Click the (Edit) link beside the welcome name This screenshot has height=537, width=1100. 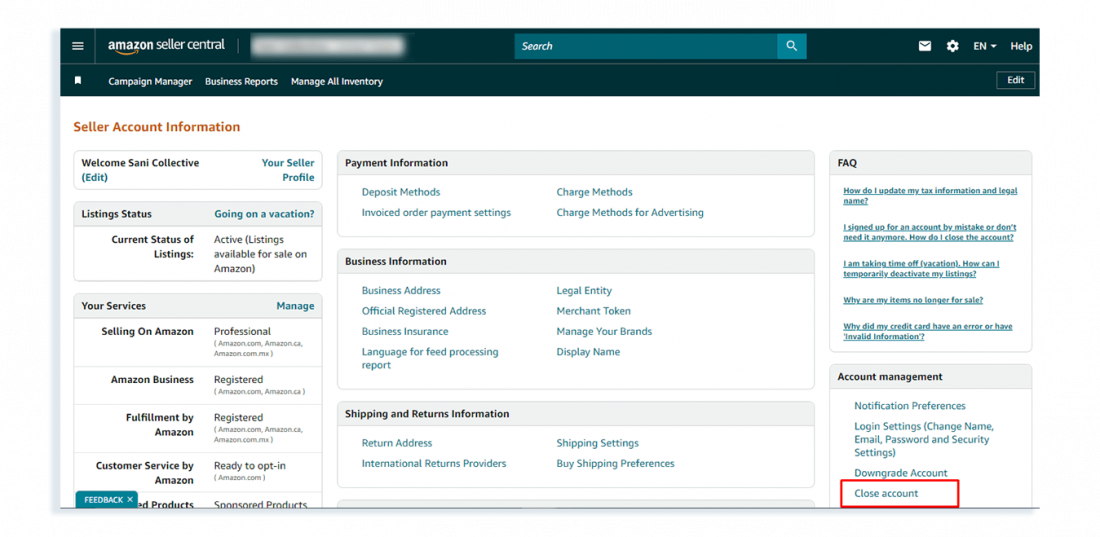point(95,178)
